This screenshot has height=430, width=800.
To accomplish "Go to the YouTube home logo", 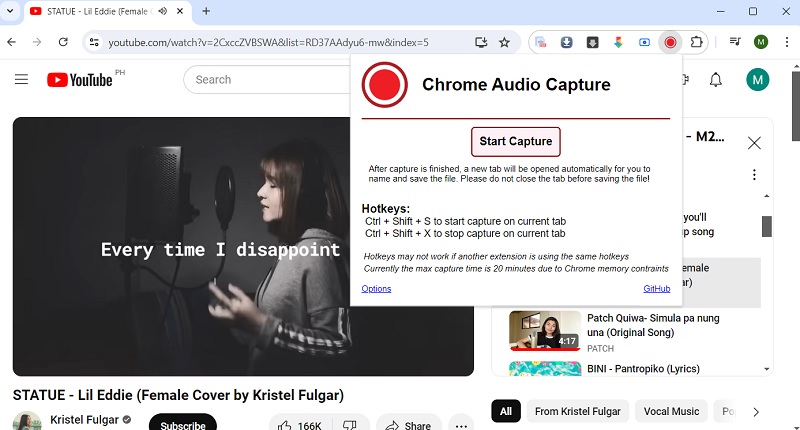I will click(x=80, y=80).
